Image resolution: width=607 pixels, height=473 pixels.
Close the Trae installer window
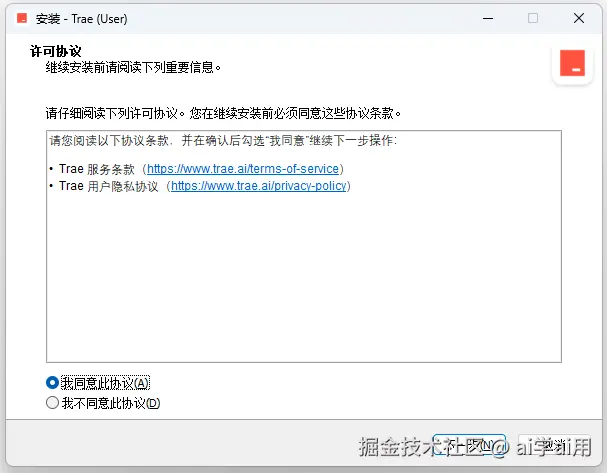[579, 18]
